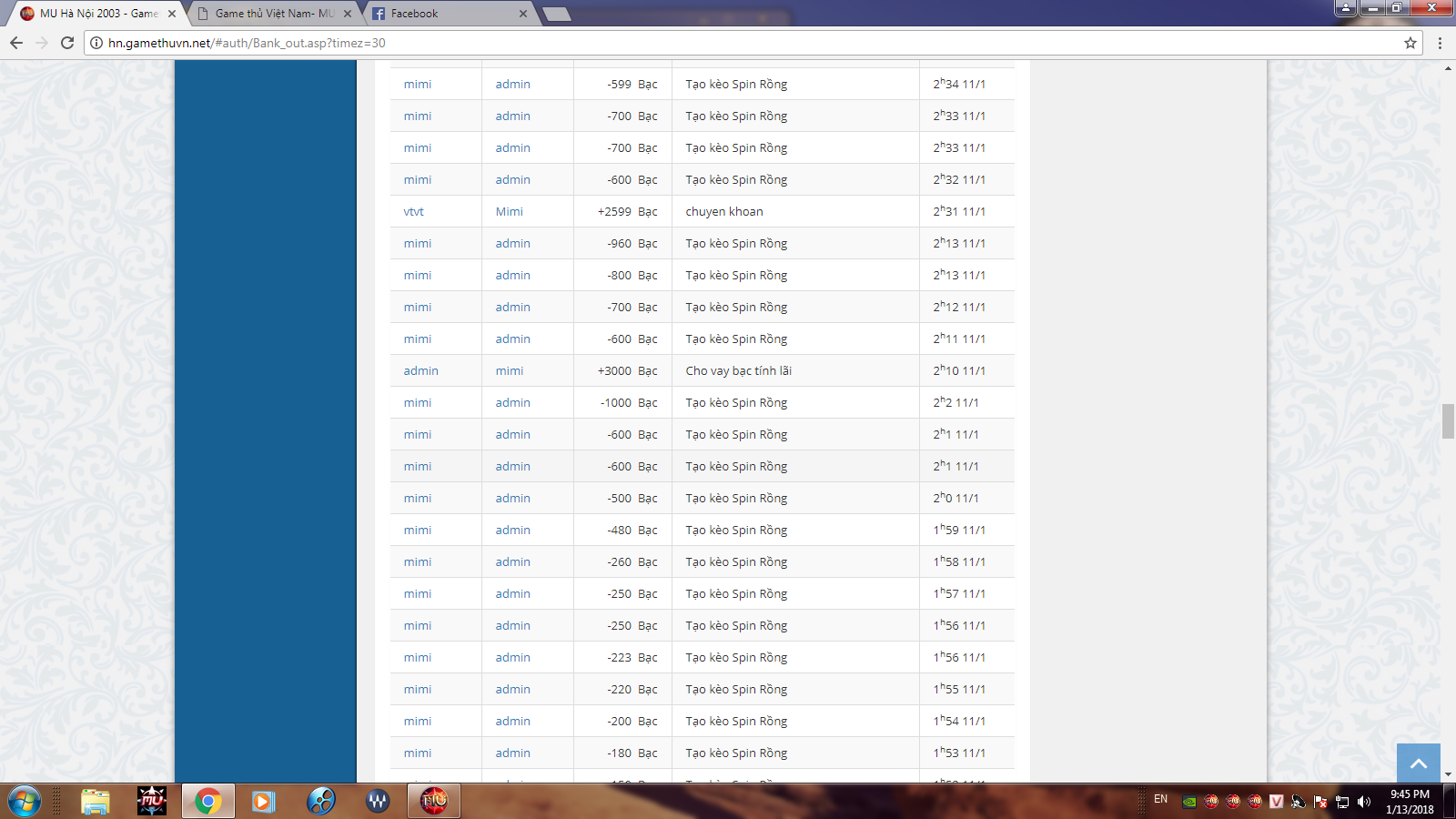This screenshot has height=819, width=1456.
Task: Close the MU Hà Nội 2003 tab
Action: [x=172, y=14]
